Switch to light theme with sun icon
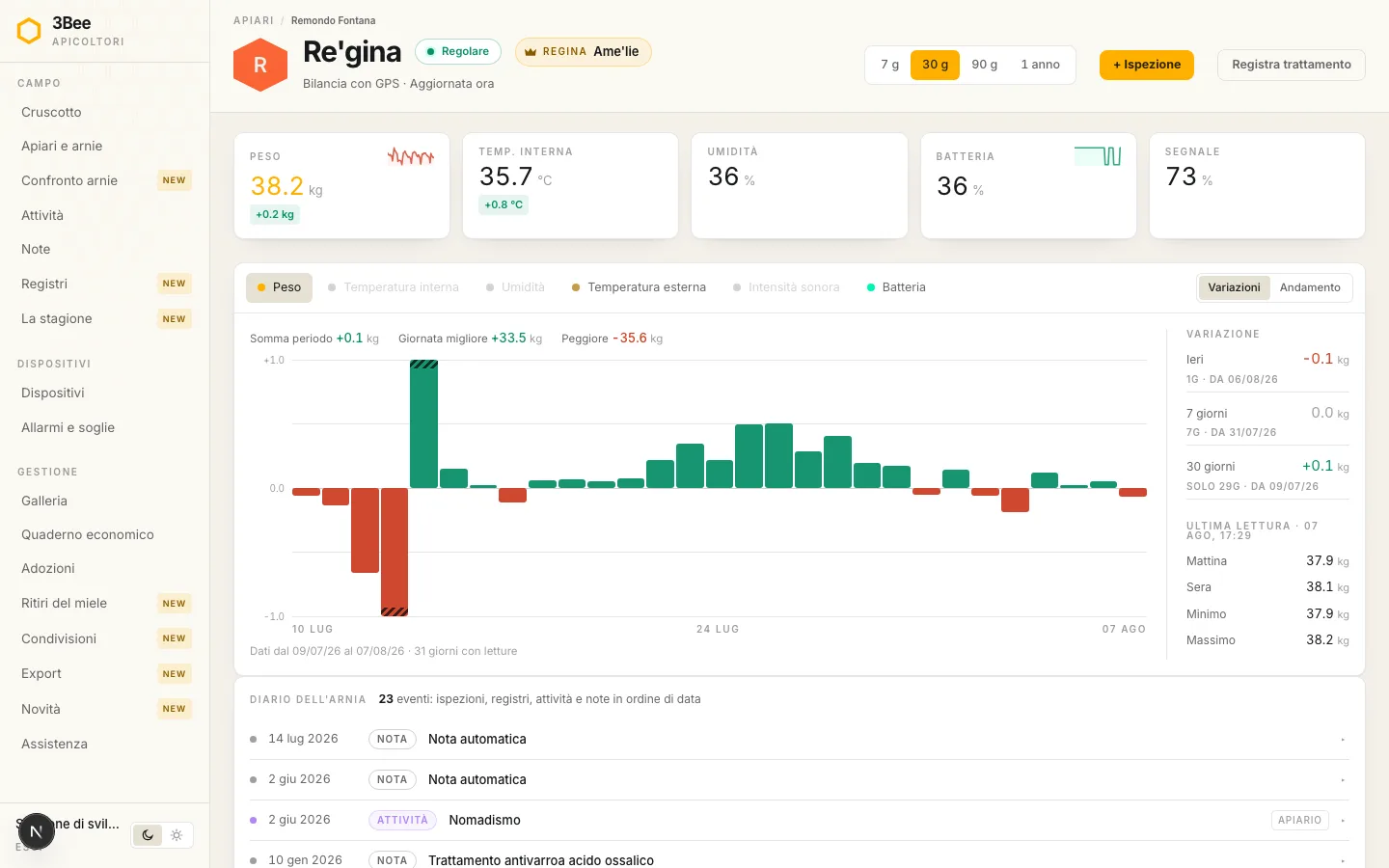This screenshot has width=1389, height=868. point(177,835)
